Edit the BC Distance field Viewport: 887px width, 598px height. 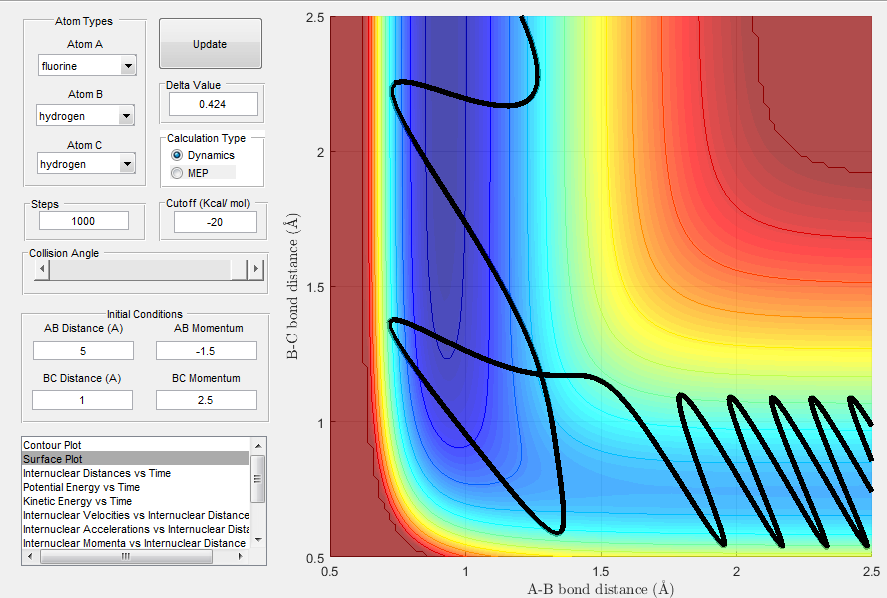[83, 400]
